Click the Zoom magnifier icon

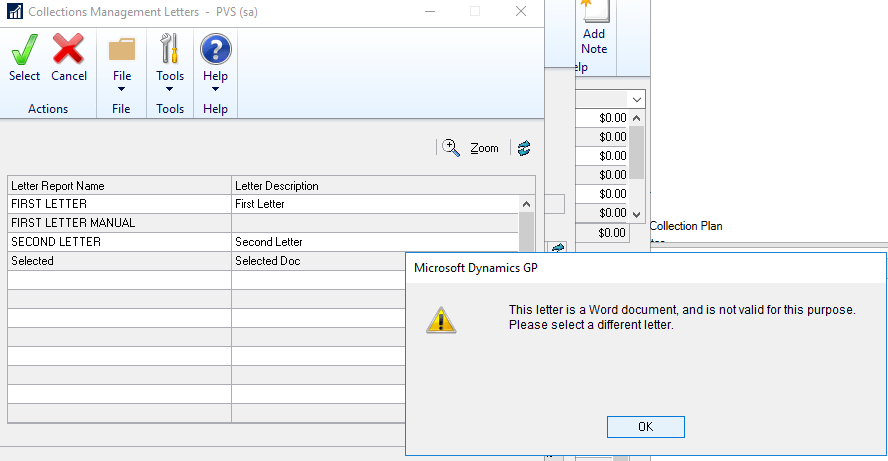[x=451, y=148]
